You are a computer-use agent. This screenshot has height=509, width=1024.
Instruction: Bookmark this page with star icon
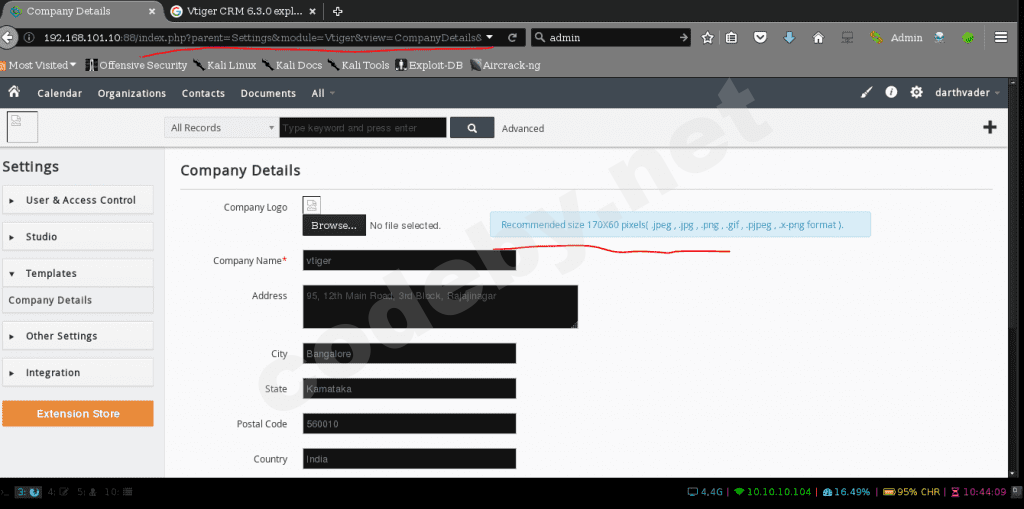pyautogui.click(x=707, y=38)
